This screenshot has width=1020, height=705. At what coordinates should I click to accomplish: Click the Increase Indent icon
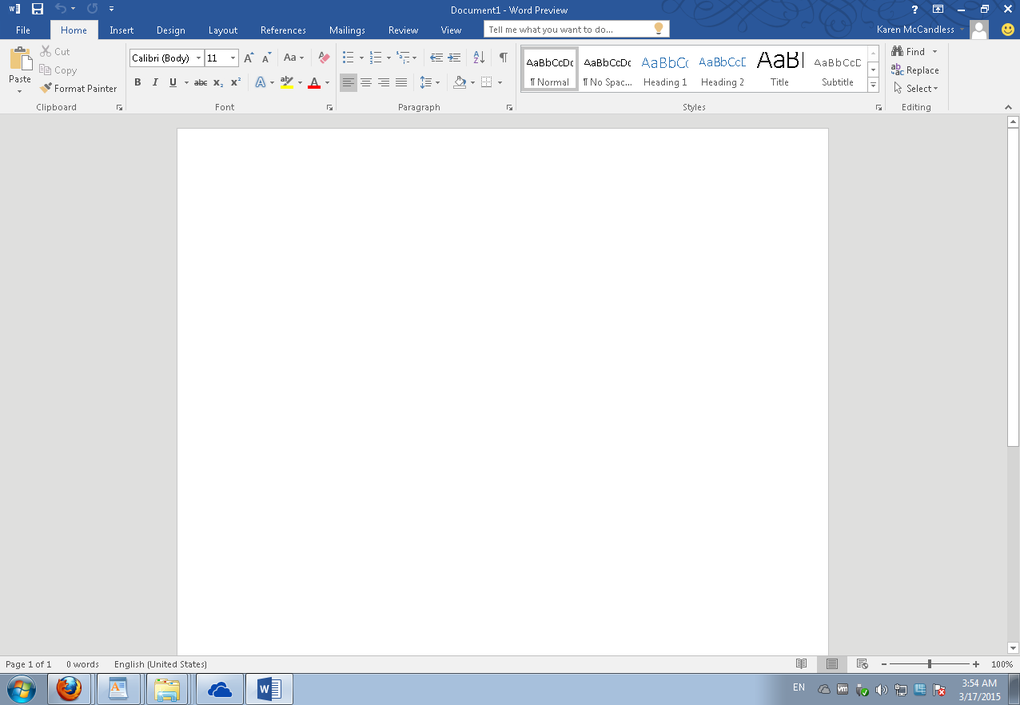454,58
